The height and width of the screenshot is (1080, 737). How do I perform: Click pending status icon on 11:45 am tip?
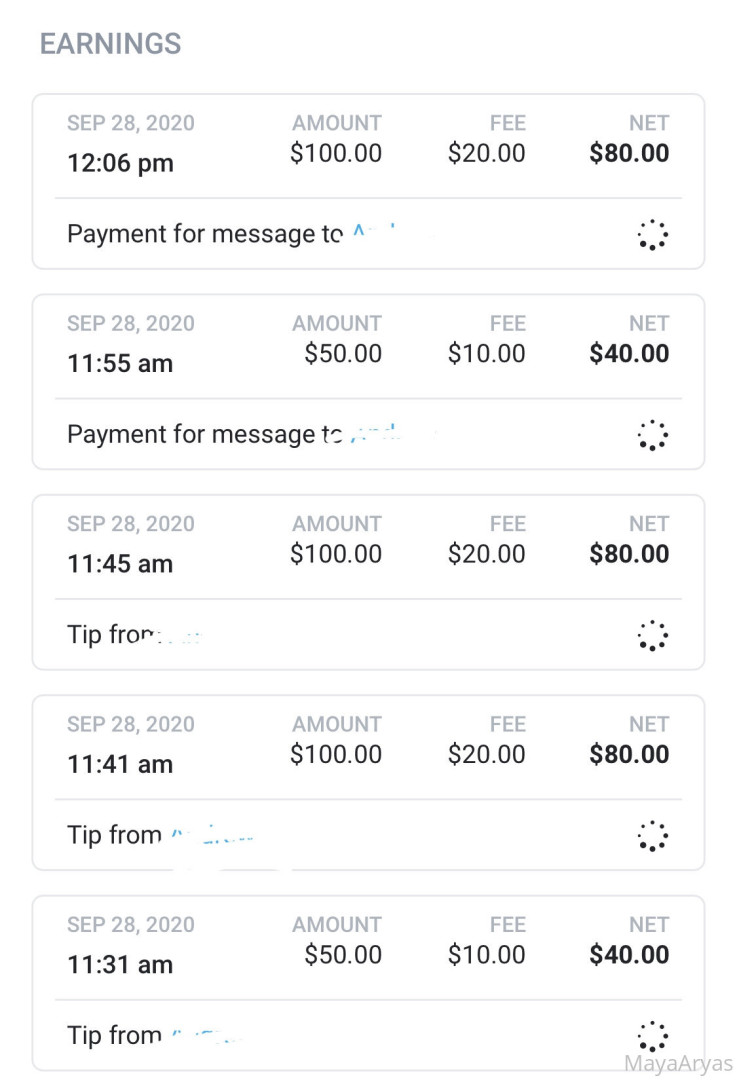point(652,635)
